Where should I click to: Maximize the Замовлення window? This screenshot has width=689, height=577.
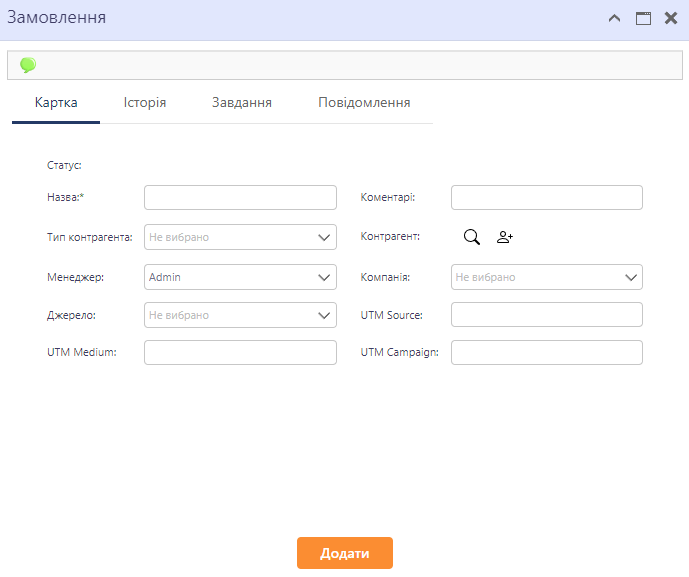(x=643, y=18)
